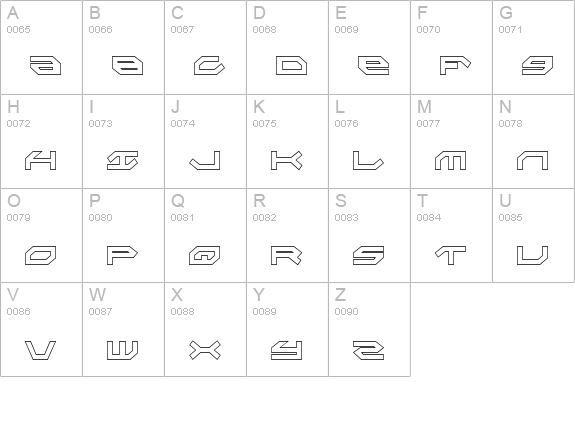Pick the V character cell 0086
The height and width of the screenshot is (421, 575).
(x=41, y=329)
